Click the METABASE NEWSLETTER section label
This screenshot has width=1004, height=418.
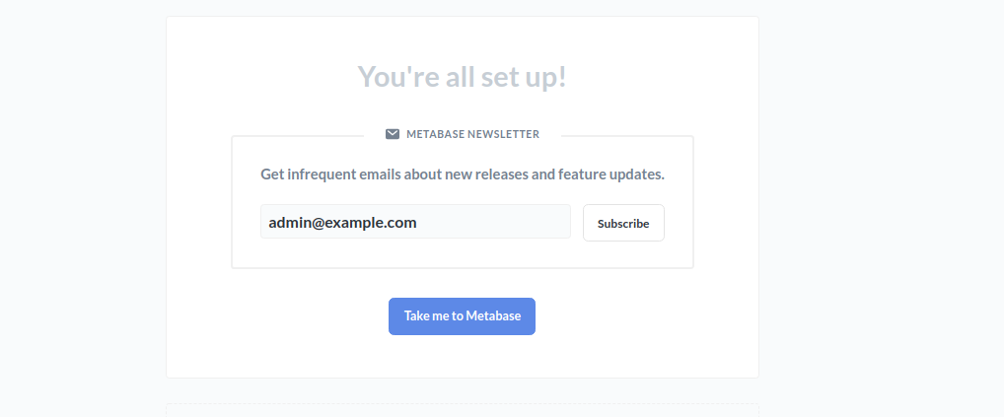pyautogui.click(x=473, y=134)
